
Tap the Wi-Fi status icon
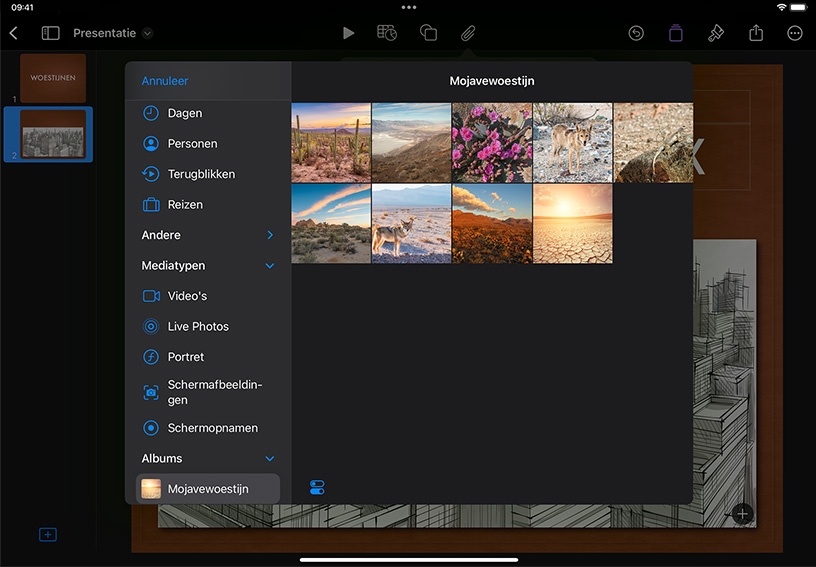[781, 7]
